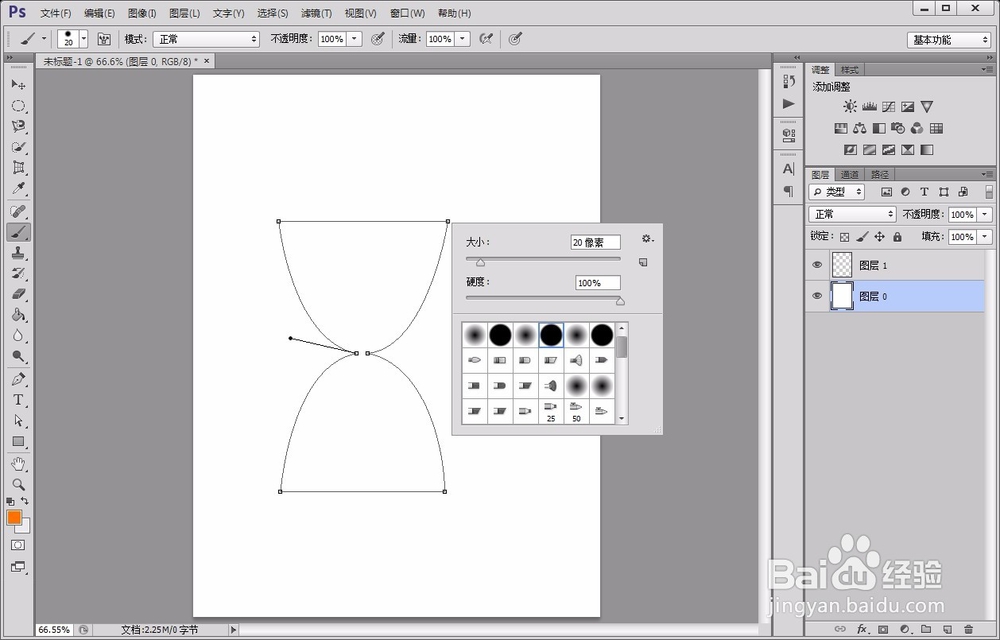The height and width of the screenshot is (640, 1000).
Task: Select the Clone Stamp tool
Action: pos(18,253)
